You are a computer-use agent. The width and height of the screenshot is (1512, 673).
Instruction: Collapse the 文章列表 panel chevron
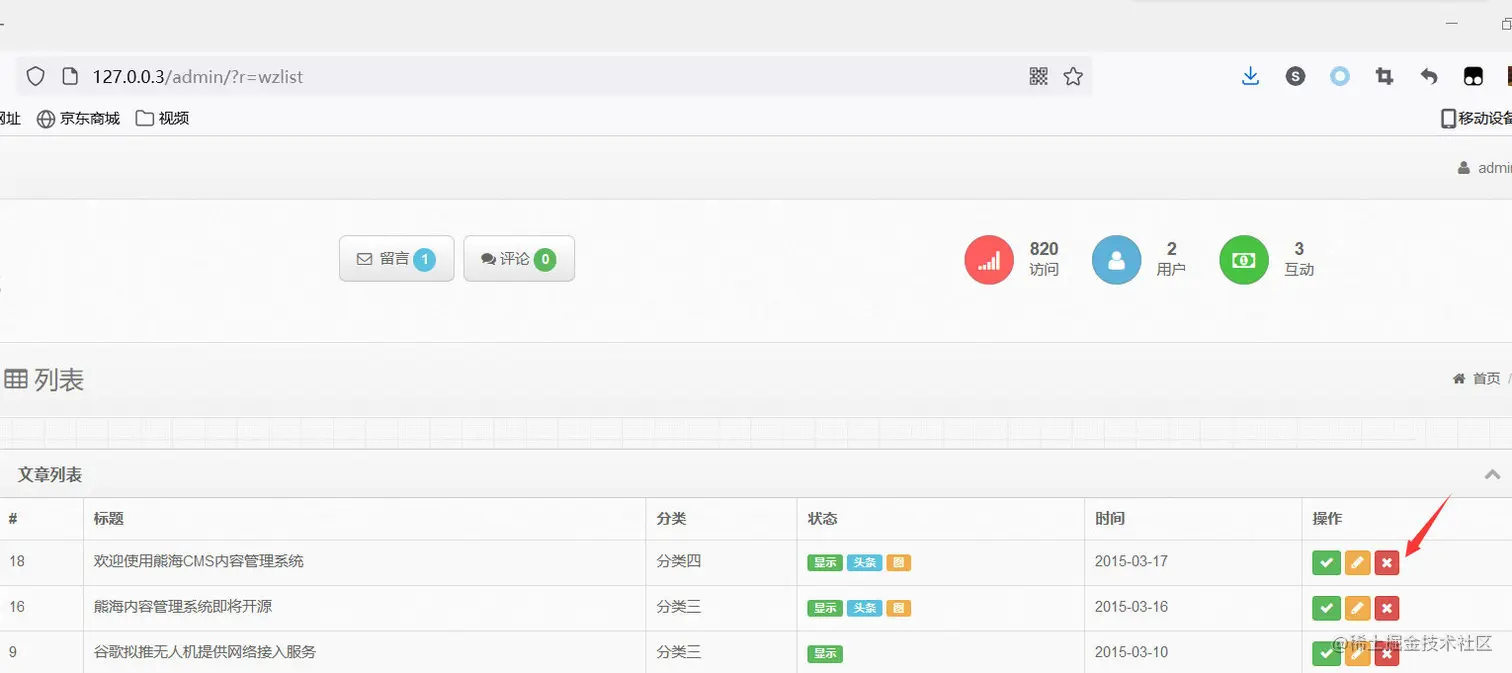[1492, 475]
